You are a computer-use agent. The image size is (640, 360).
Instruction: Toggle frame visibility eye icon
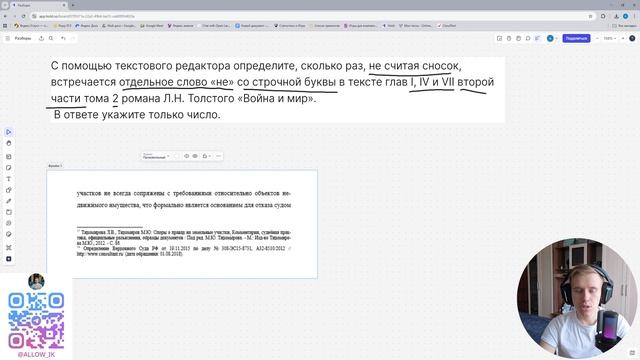tap(195, 156)
